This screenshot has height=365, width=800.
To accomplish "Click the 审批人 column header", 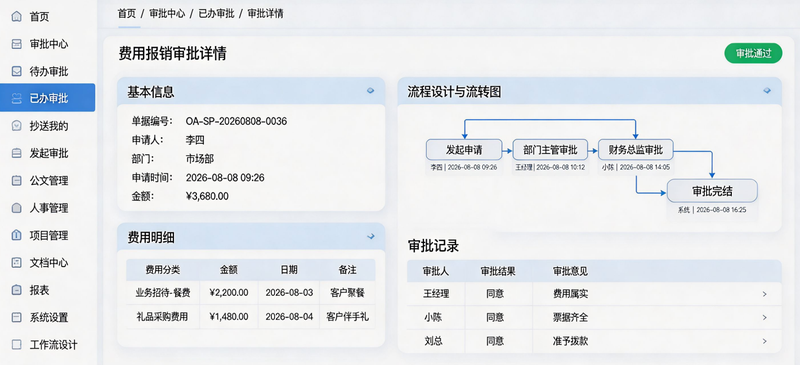I will point(436,271).
